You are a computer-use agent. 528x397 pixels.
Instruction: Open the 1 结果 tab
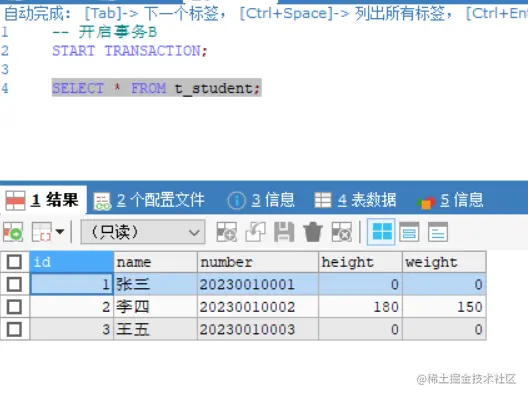click(43, 200)
